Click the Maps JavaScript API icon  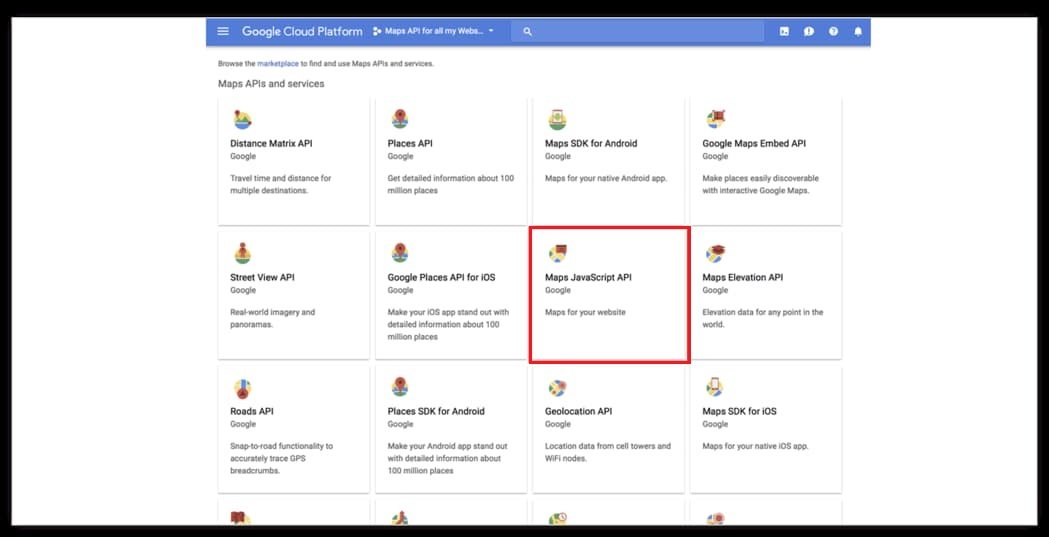(x=557, y=253)
